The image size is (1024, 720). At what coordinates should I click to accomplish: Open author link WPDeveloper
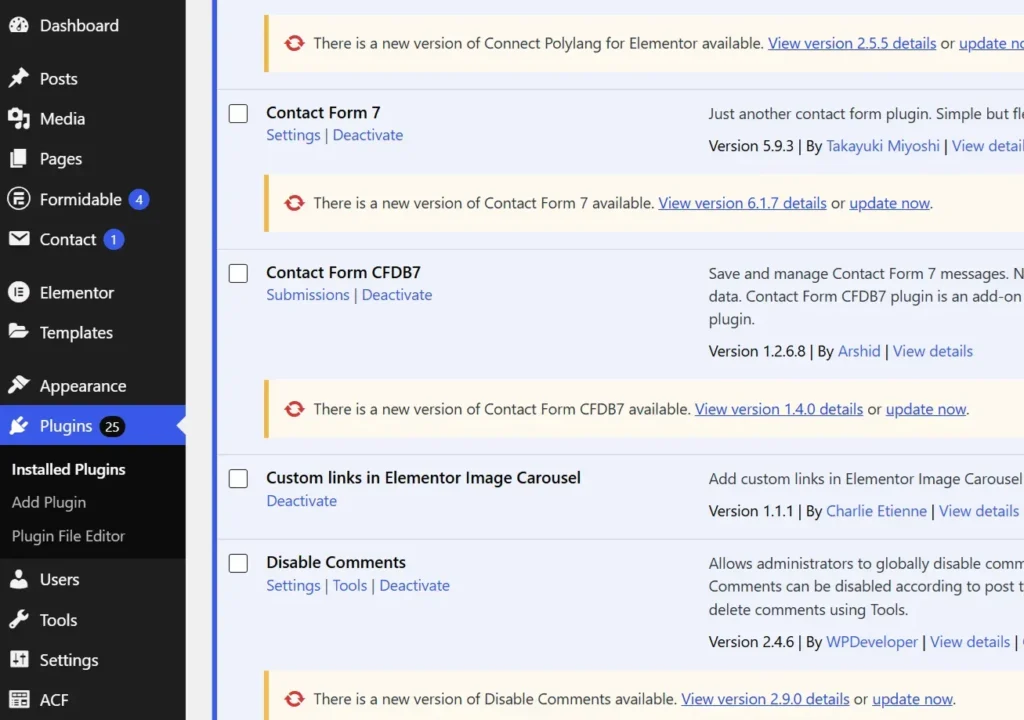pyautogui.click(x=872, y=642)
